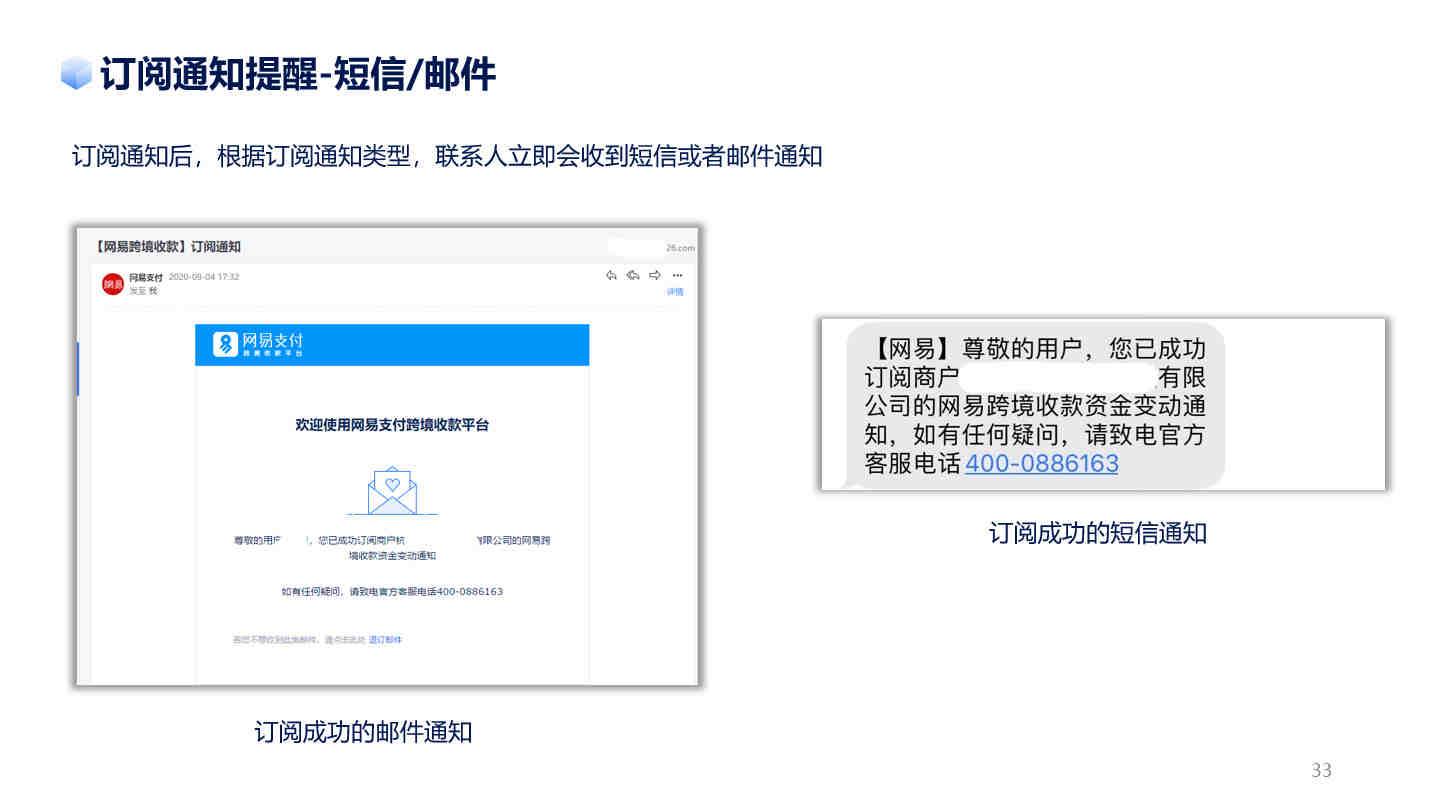1432x793 pixels.
Task: Click the slide title 订阅通知提醒-短信/邮件
Action: tap(298, 75)
